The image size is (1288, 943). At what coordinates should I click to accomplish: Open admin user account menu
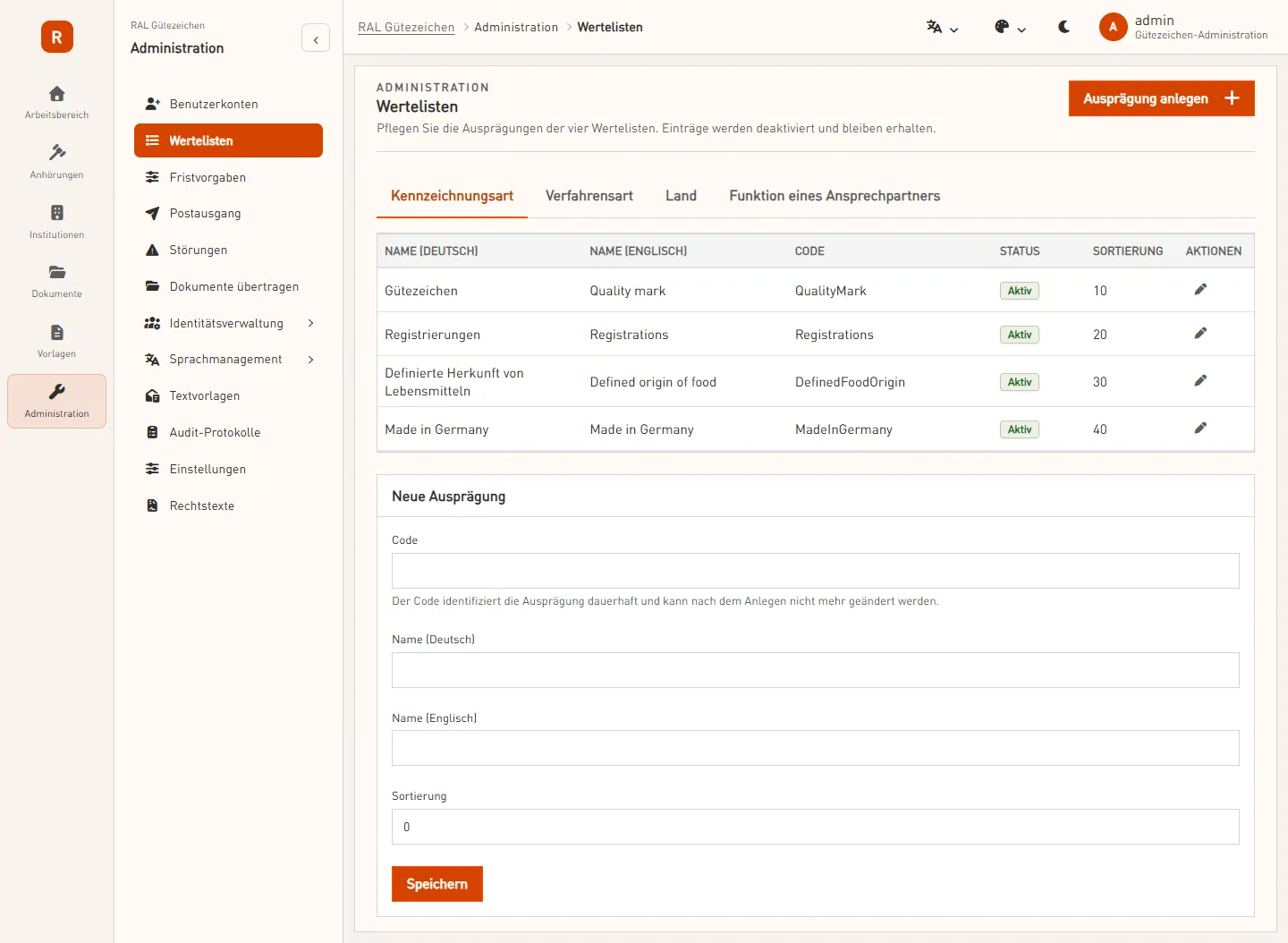[1182, 27]
